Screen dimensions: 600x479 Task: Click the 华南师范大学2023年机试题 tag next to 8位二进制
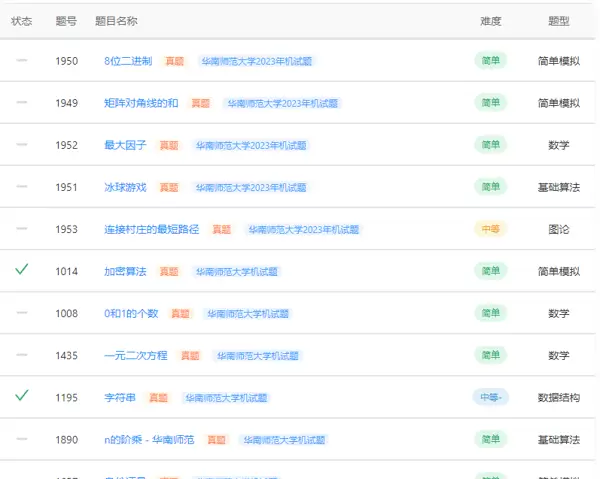[x=257, y=61]
